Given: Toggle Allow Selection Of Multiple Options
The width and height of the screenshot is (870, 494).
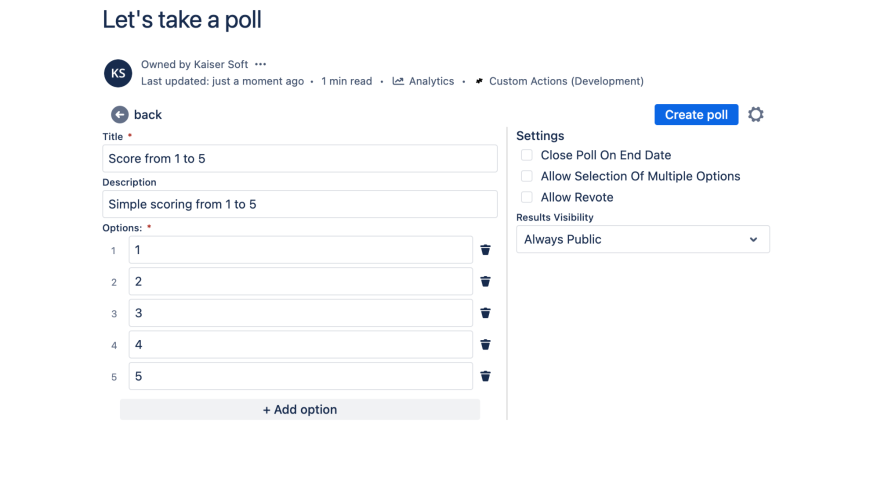Looking at the screenshot, I should coord(527,176).
